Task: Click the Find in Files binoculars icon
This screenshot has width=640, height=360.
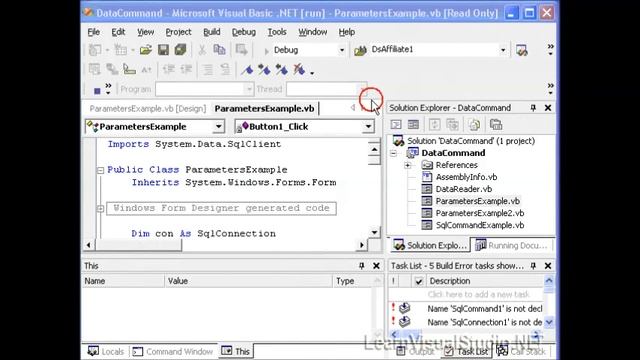Action: (360, 50)
